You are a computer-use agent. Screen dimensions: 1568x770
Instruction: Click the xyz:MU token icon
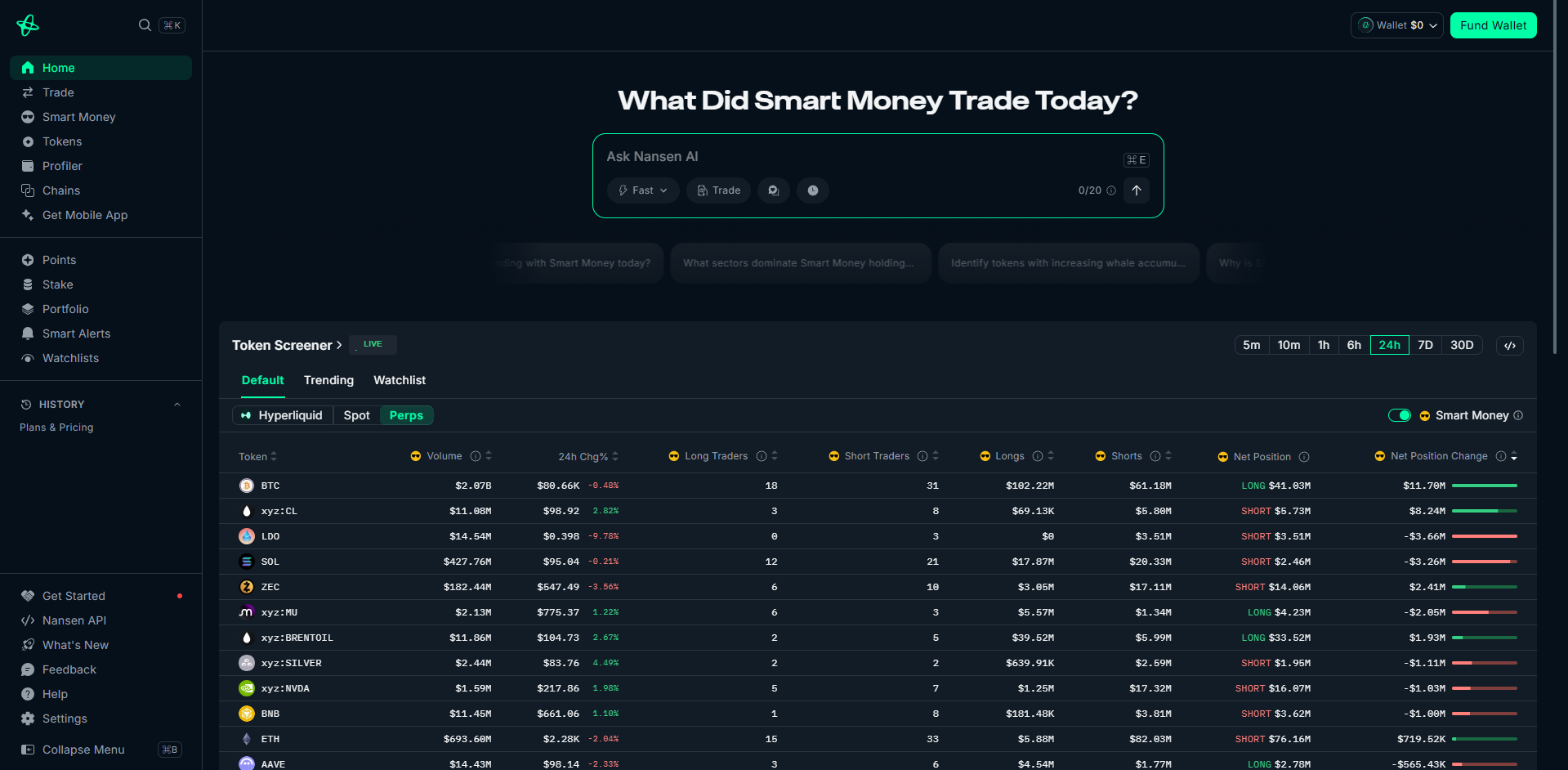pyautogui.click(x=247, y=612)
